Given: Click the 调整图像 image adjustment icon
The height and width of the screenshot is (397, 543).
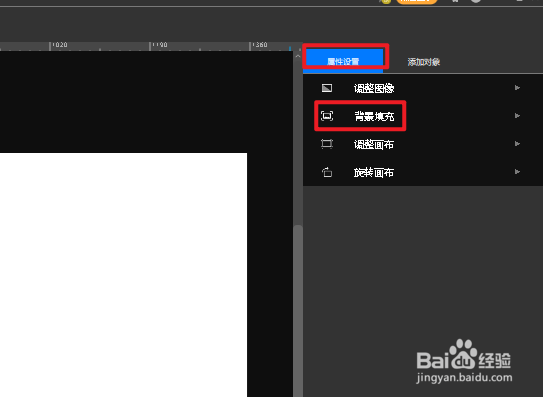Looking at the screenshot, I should 327,88.
